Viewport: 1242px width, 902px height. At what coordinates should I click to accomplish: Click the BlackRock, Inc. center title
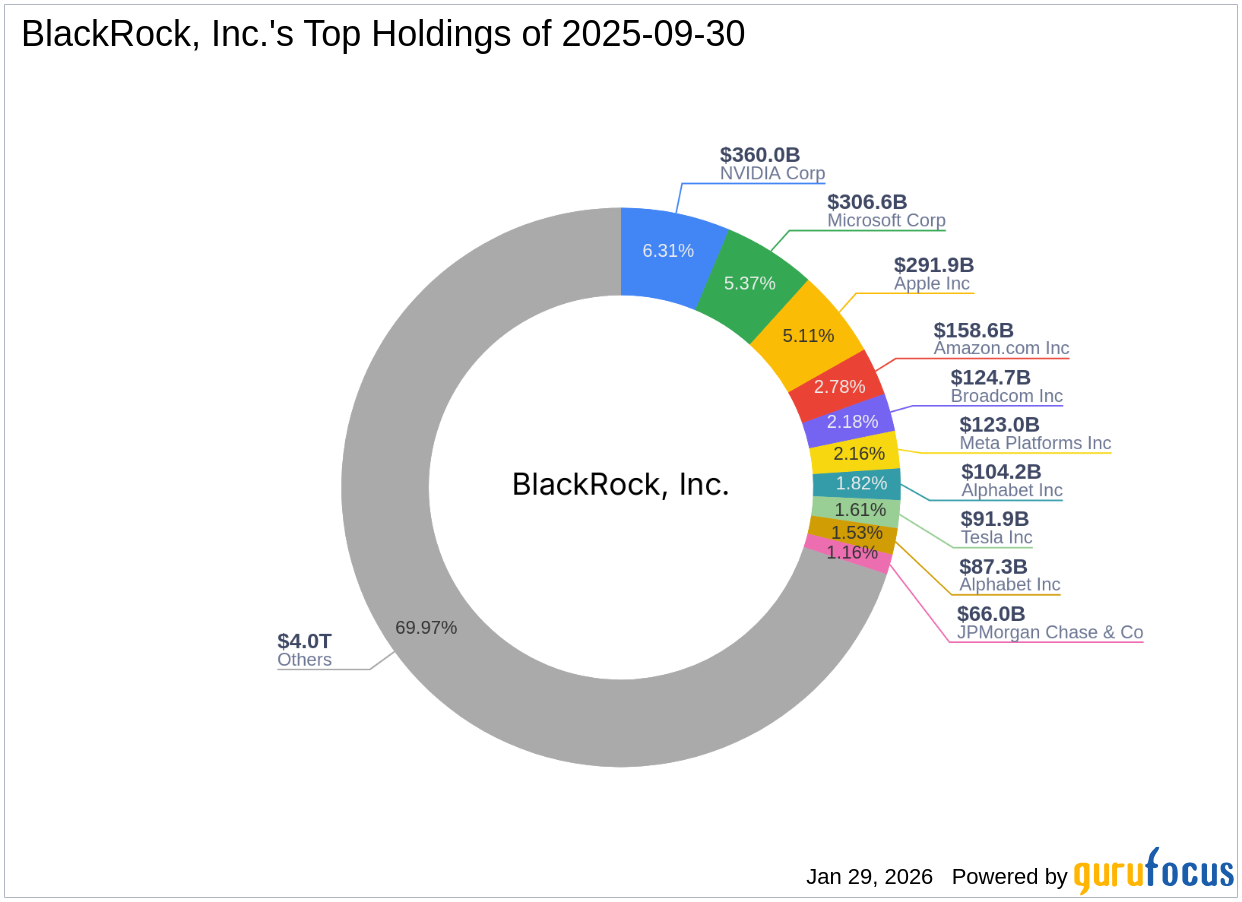(x=620, y=484)
